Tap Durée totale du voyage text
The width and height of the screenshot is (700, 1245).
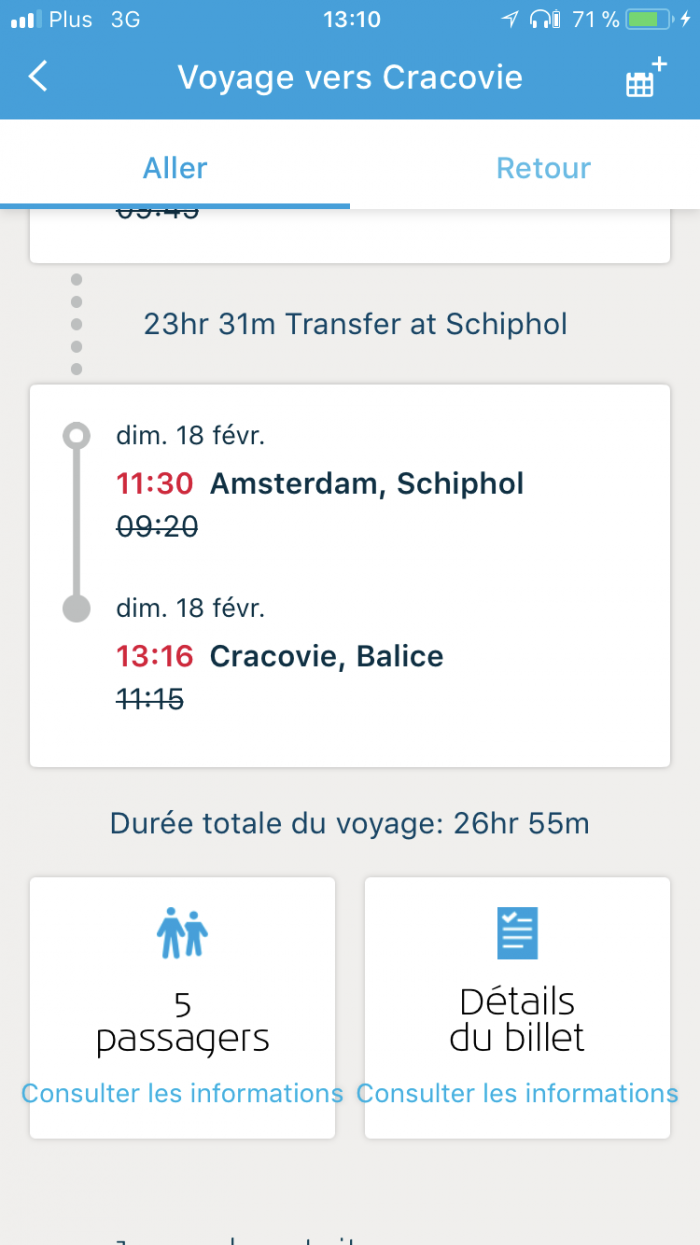coord(349,824)
